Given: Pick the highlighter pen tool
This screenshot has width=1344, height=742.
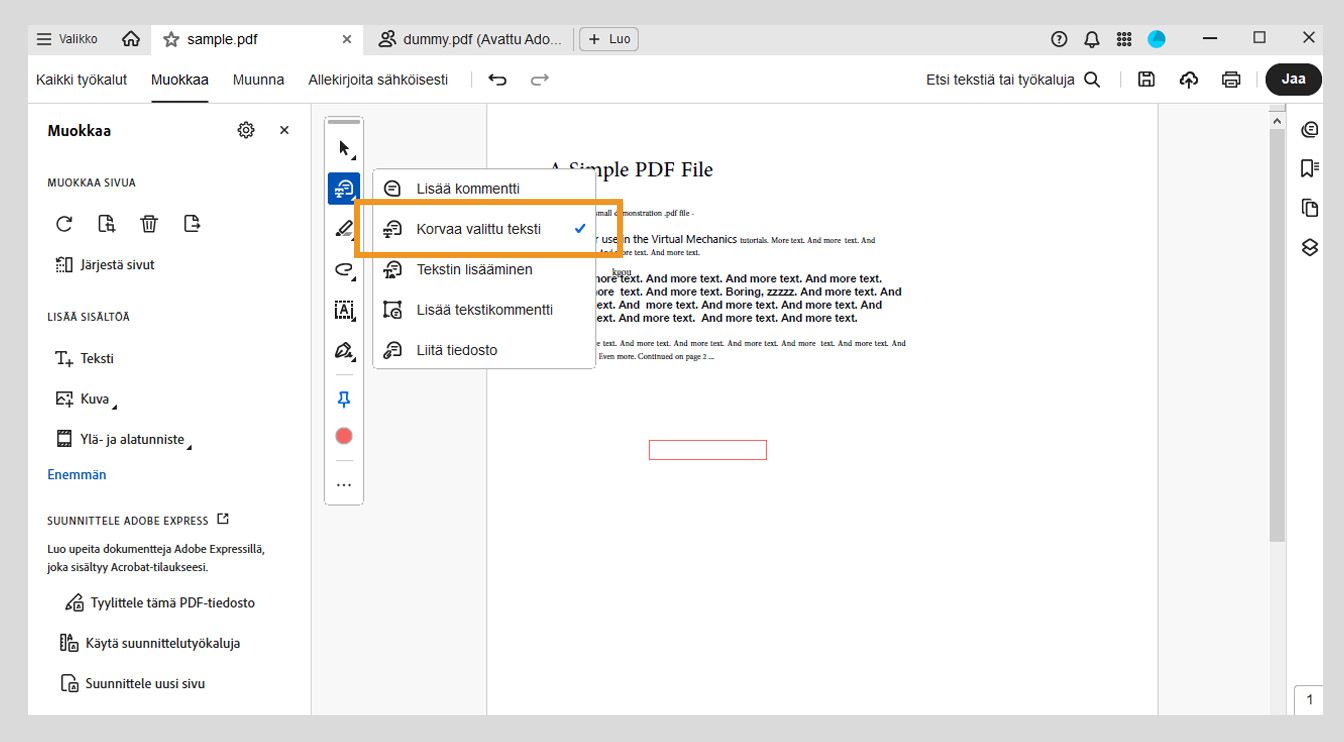Looking at the screenshot, I should [x=344, y=229].
